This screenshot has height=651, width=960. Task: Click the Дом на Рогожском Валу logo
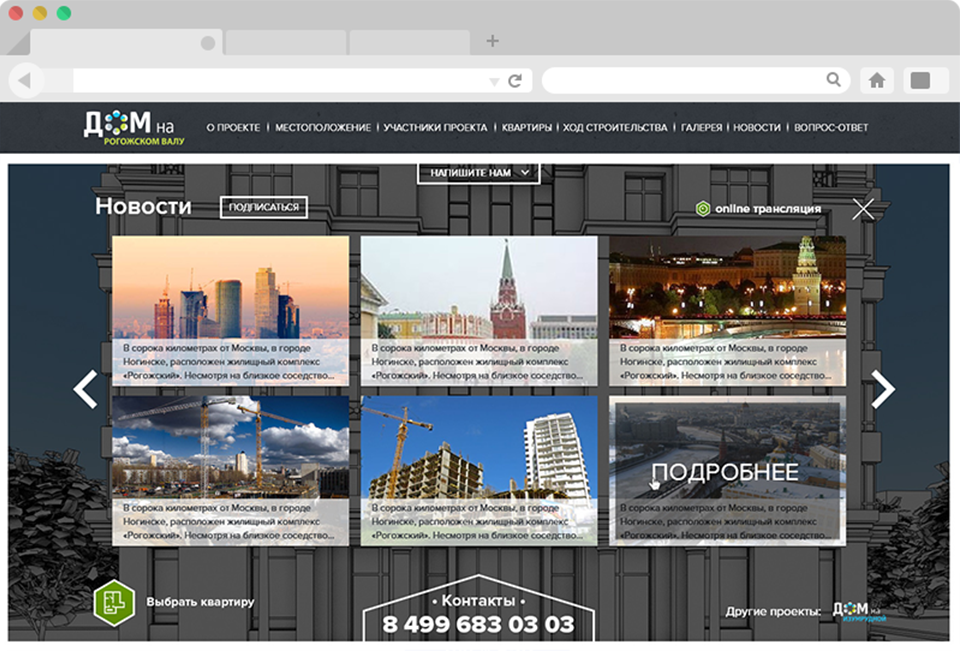point(133,128)
